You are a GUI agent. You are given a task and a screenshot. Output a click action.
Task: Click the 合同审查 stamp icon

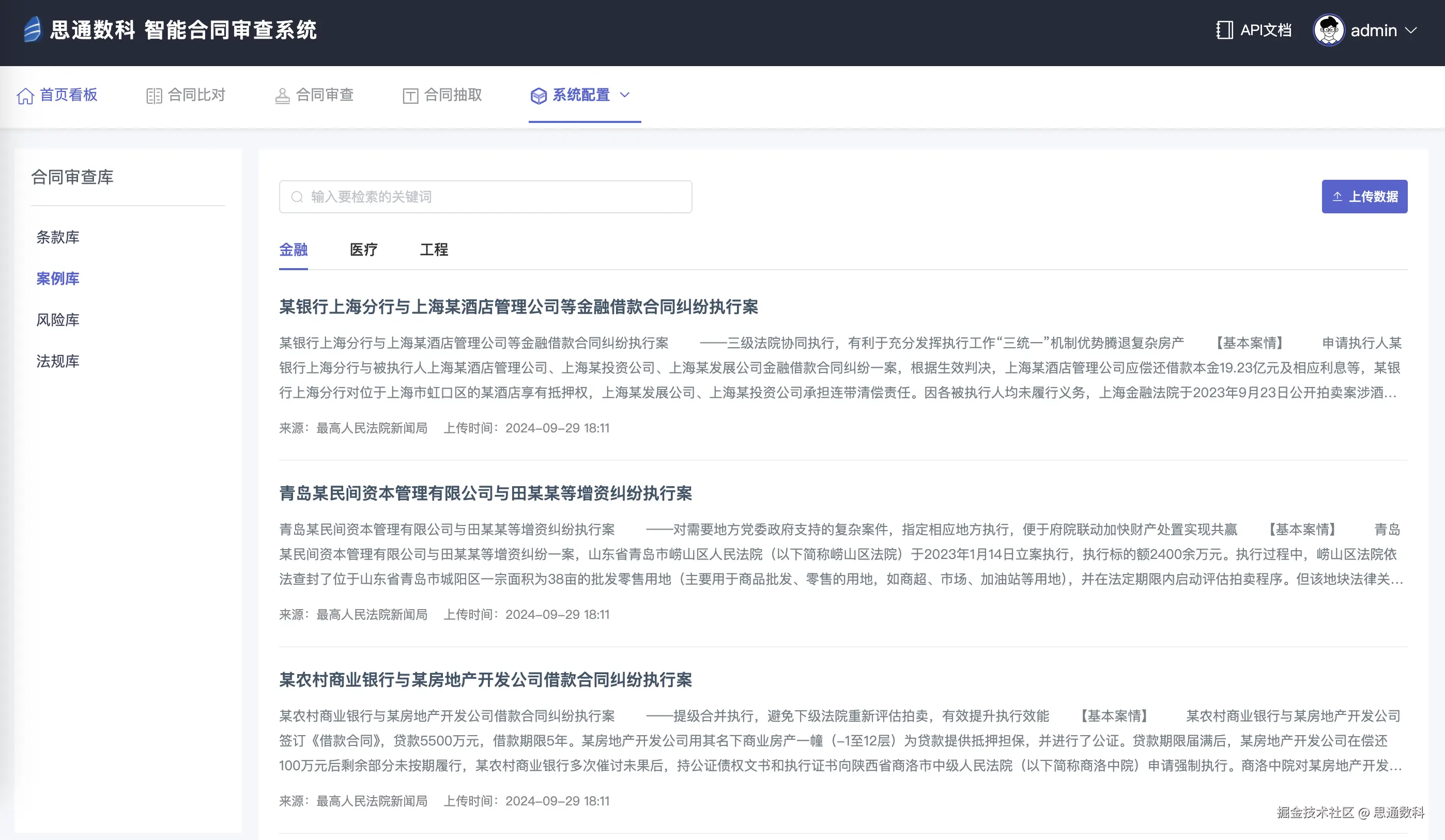[282, 96]
